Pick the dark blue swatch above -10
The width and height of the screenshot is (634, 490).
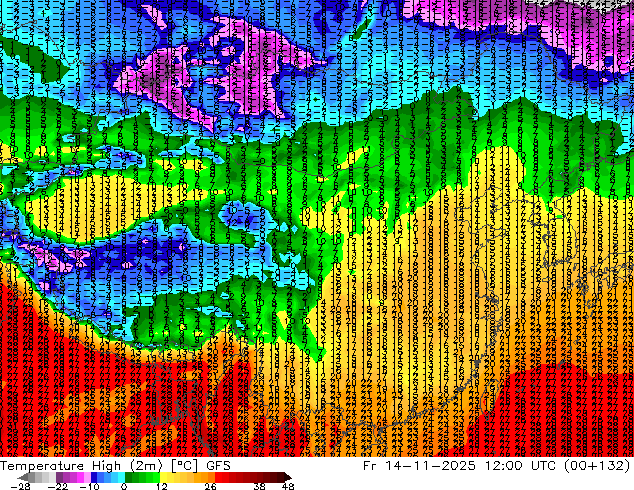coord(94,477)
